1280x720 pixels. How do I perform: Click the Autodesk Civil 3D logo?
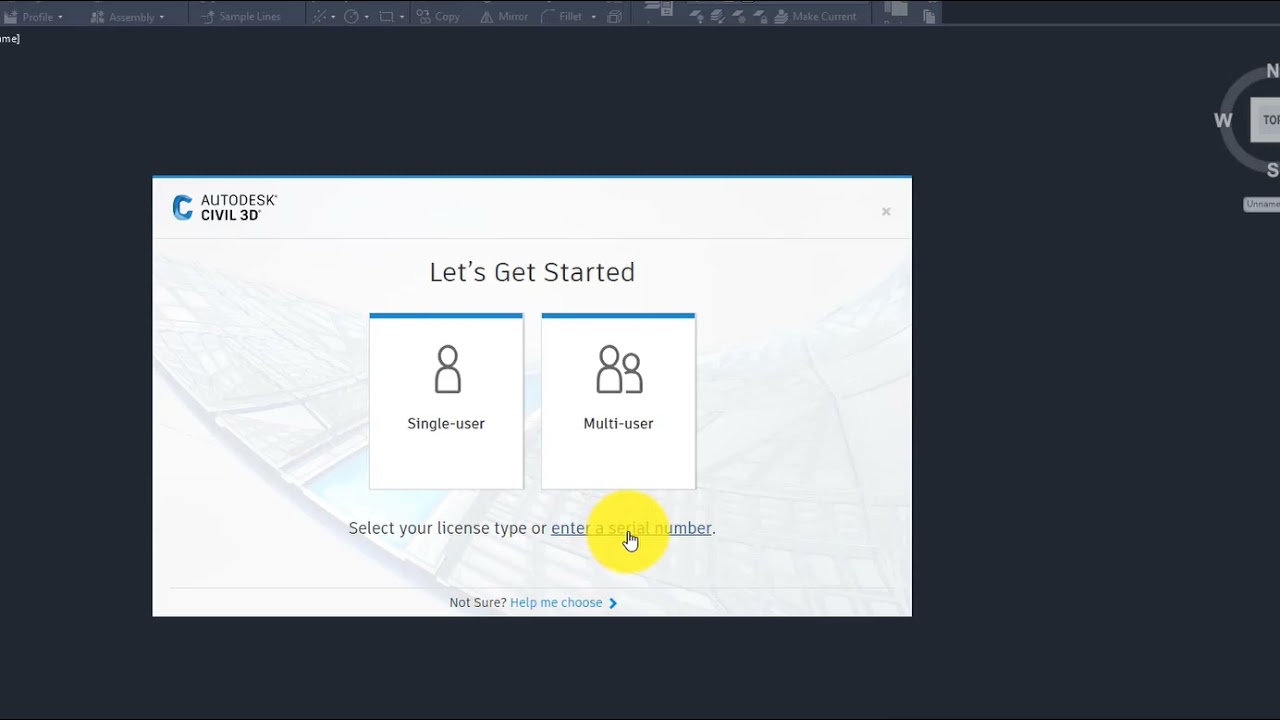click(225, 207)
